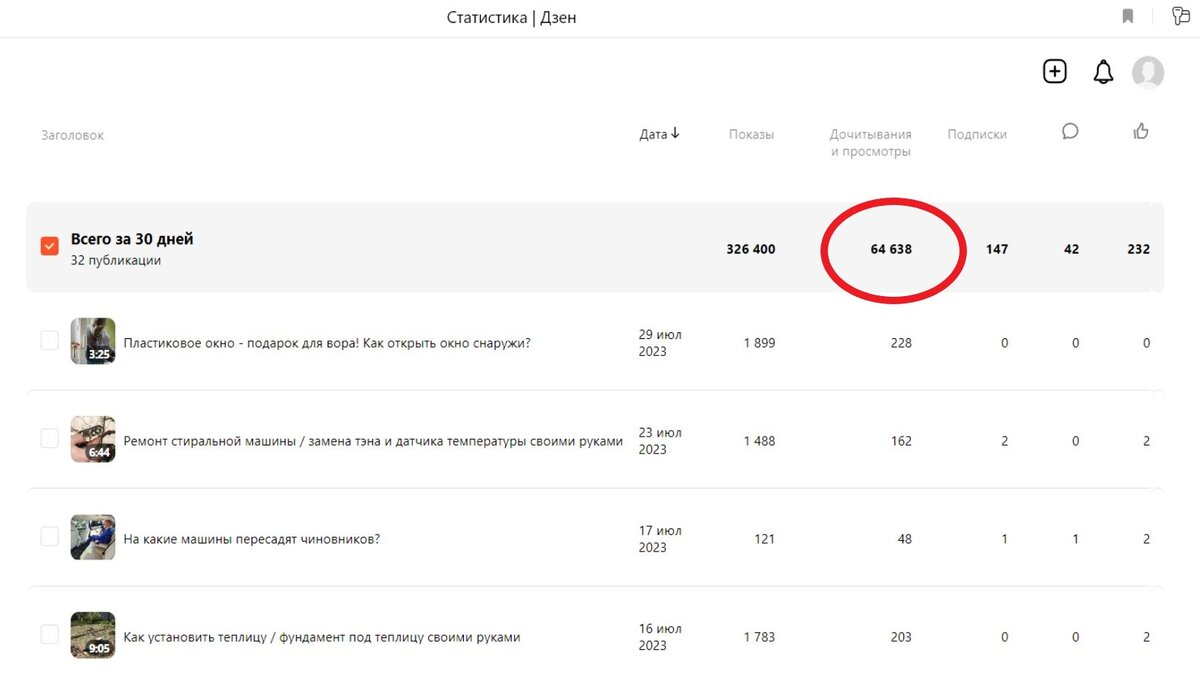1200x675 pixels.
Task: Click the tab collections icon in top-right corner
Action: (1179, 16)
